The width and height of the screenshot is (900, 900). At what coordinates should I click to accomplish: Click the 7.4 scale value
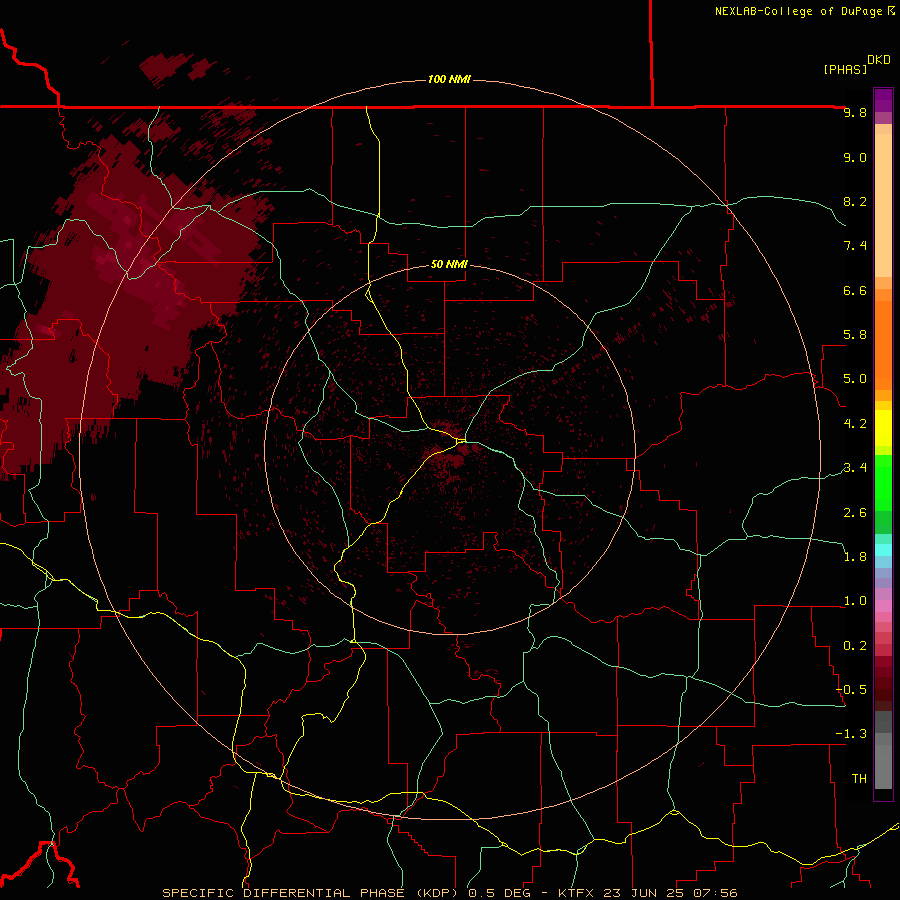pos(855,246)
